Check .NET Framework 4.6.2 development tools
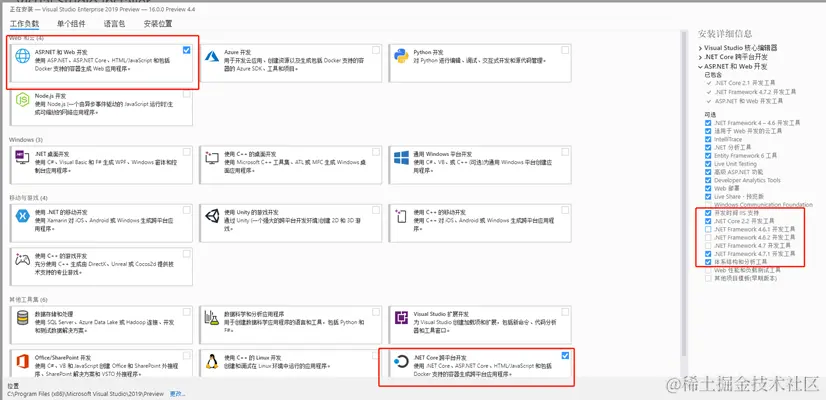This screenshot has height=400, width=826. (708, 238)
